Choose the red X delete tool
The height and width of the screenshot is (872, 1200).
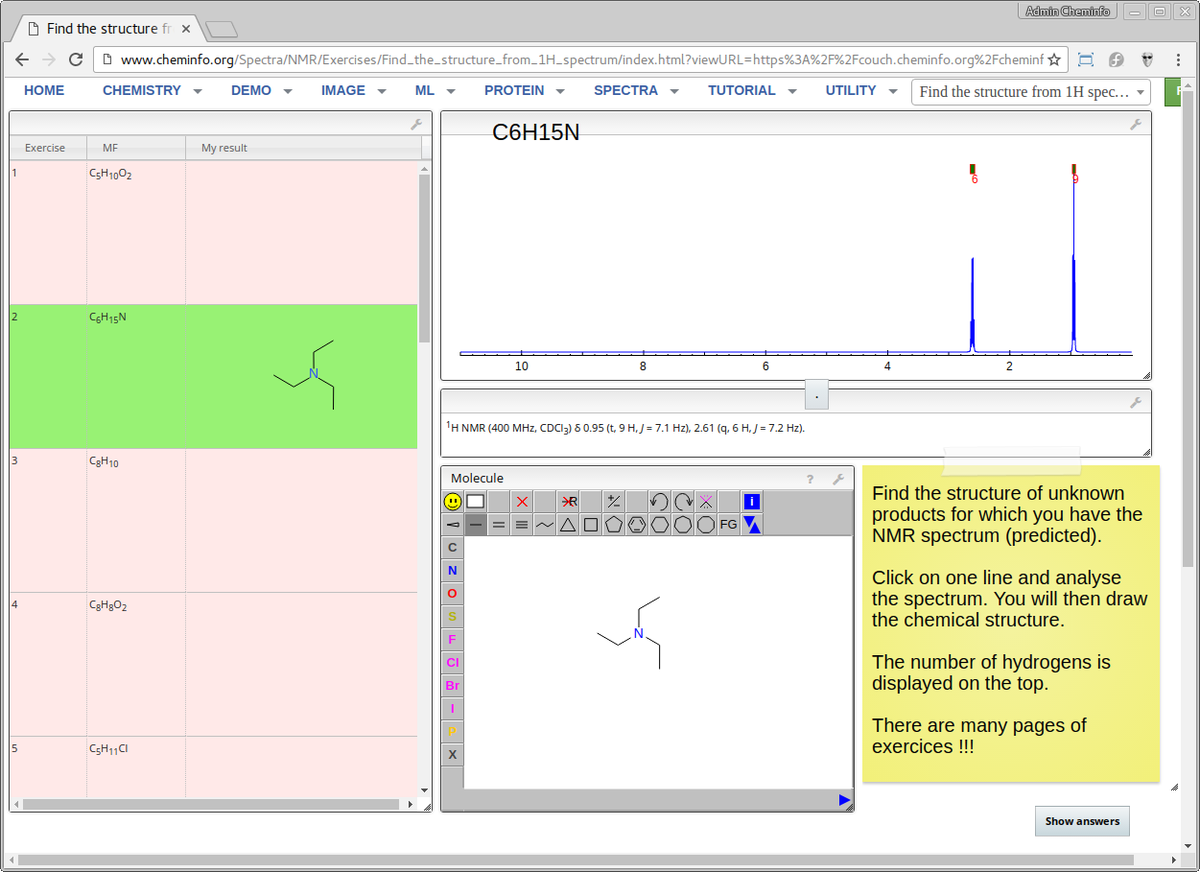(522, 501)
